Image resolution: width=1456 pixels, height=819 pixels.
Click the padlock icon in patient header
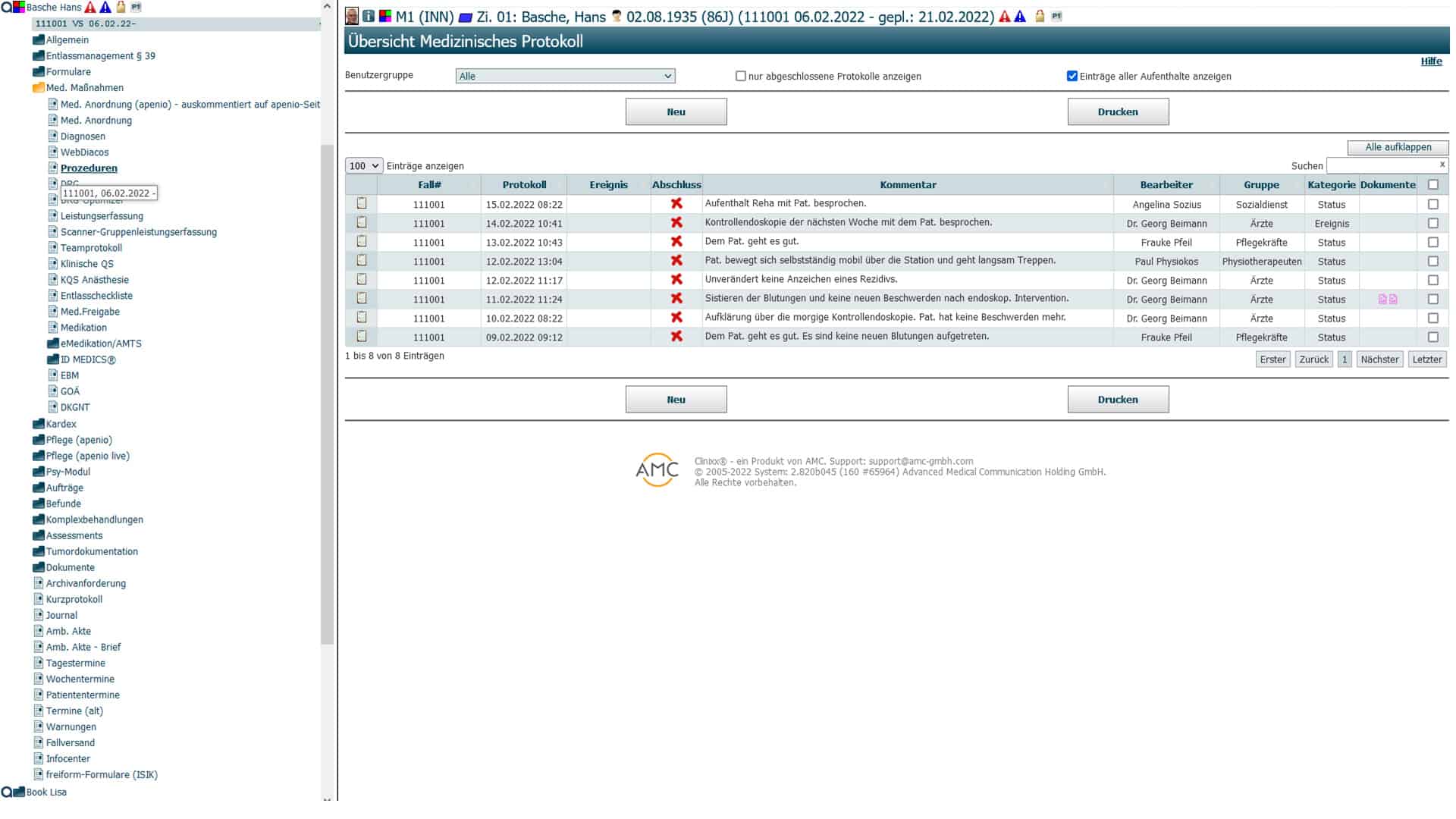(x=1040, y=16)
